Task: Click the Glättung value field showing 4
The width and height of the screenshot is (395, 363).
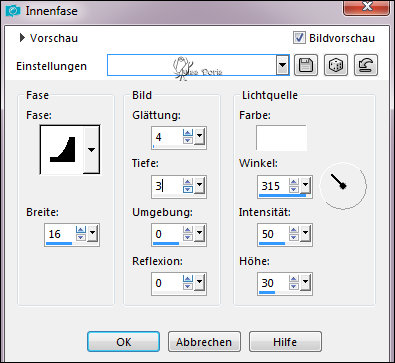Action: (x=167, y=137)
